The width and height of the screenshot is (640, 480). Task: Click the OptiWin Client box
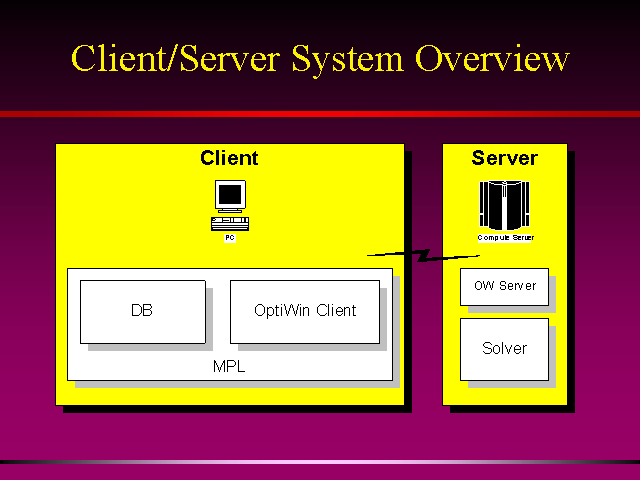[x=304, y=311]
